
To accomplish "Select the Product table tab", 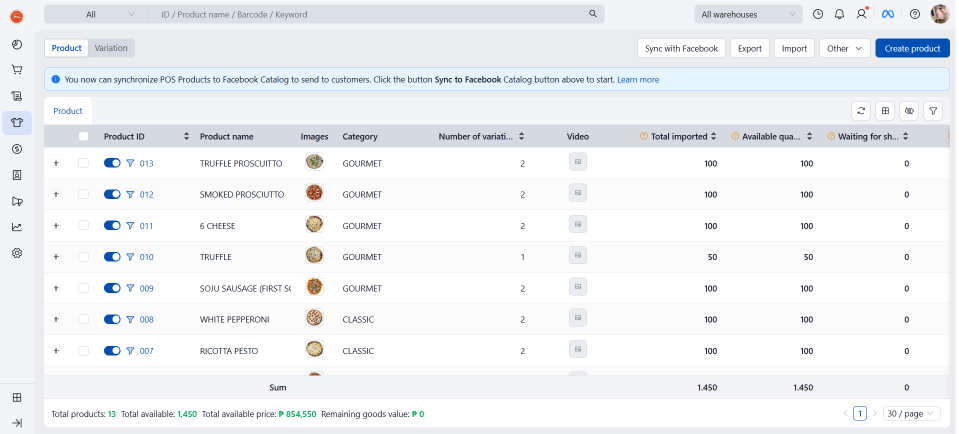I will [68, 111].
